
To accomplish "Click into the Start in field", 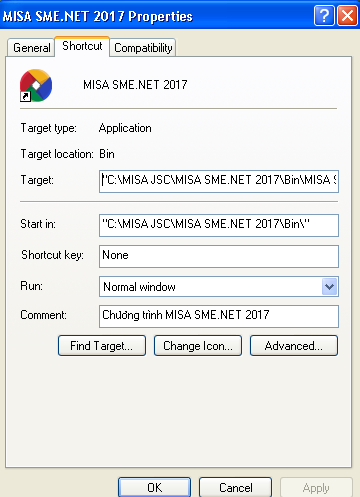I will 219,225.
